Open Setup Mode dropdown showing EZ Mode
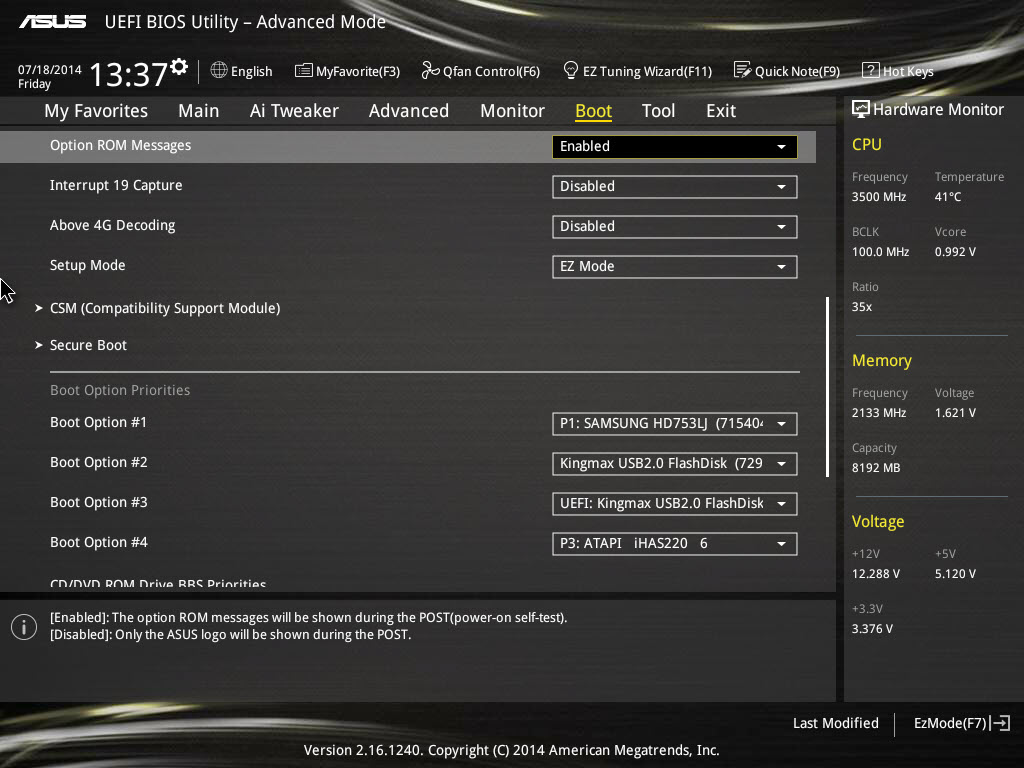Viewport: 1024px width, 768px height. point(675,266)
